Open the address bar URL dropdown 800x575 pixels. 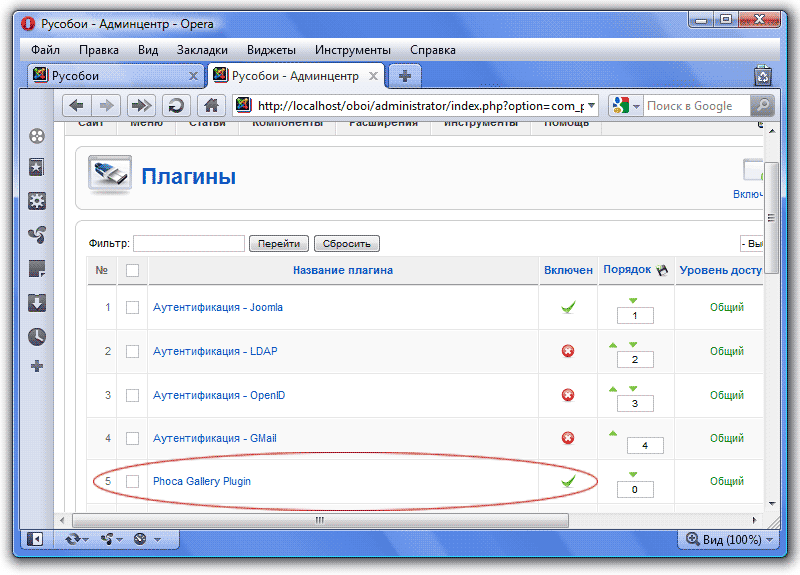click(591, 106)
